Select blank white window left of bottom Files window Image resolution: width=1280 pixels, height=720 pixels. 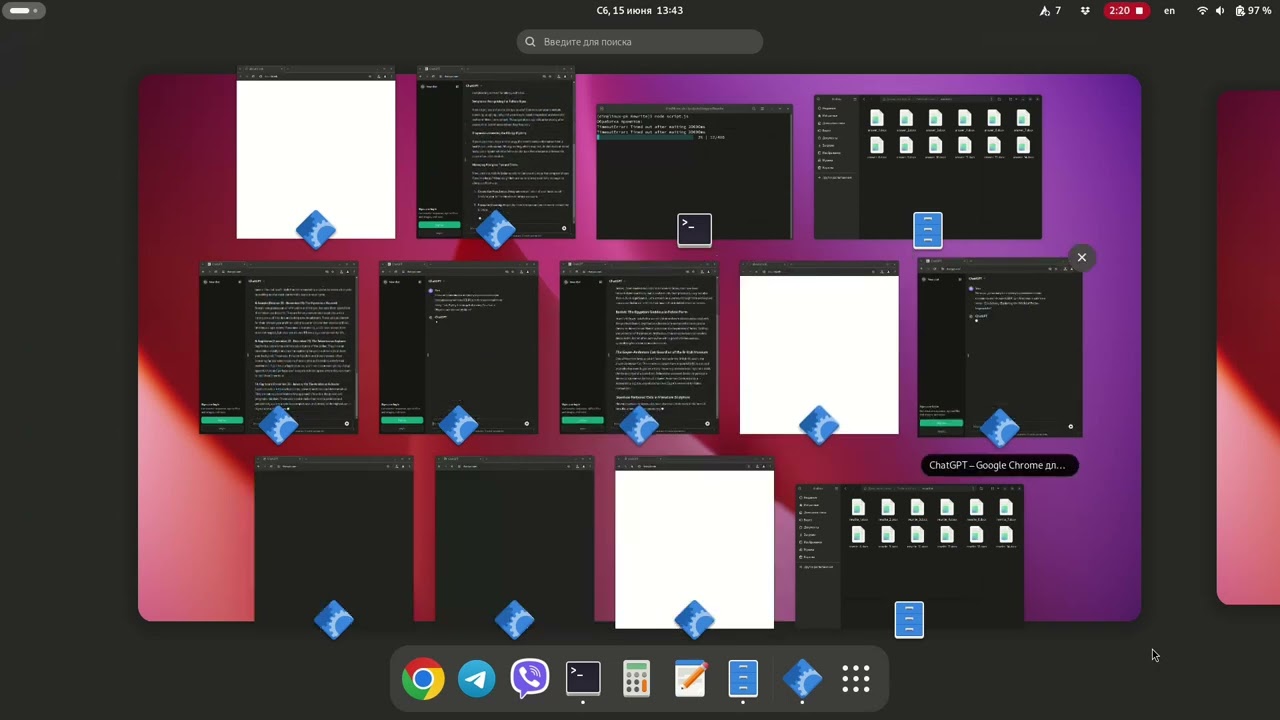(x=694, y=543)
